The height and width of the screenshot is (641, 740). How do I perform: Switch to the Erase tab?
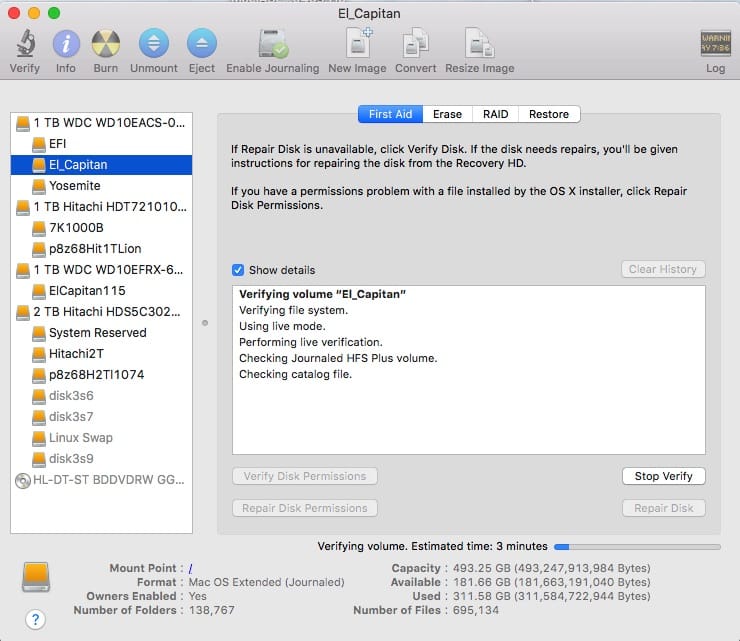[x=447, y=114]
